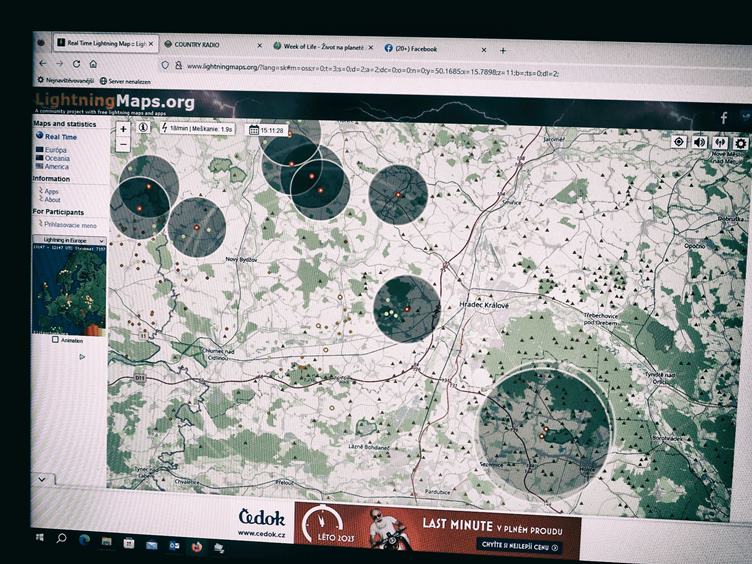
Task: Click Hradec Králové label on map
Action: 484,305
